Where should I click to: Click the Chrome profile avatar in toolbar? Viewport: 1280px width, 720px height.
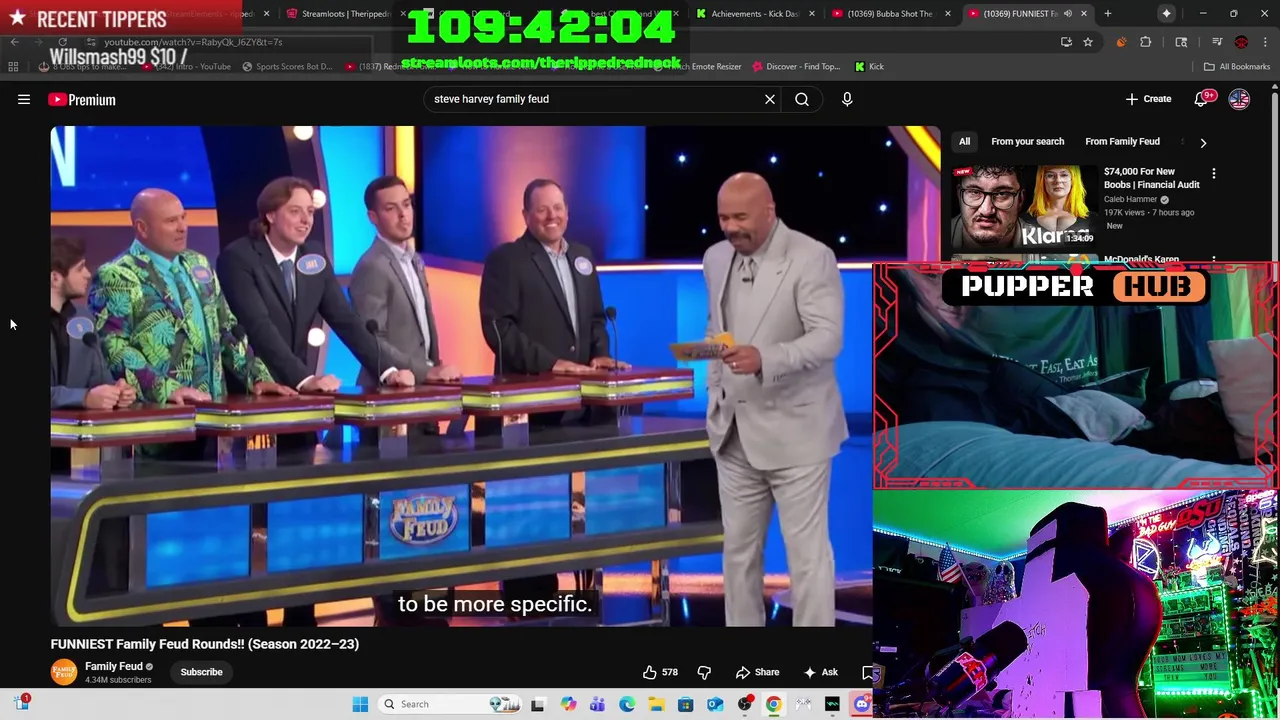click(x=1241, y=42)
